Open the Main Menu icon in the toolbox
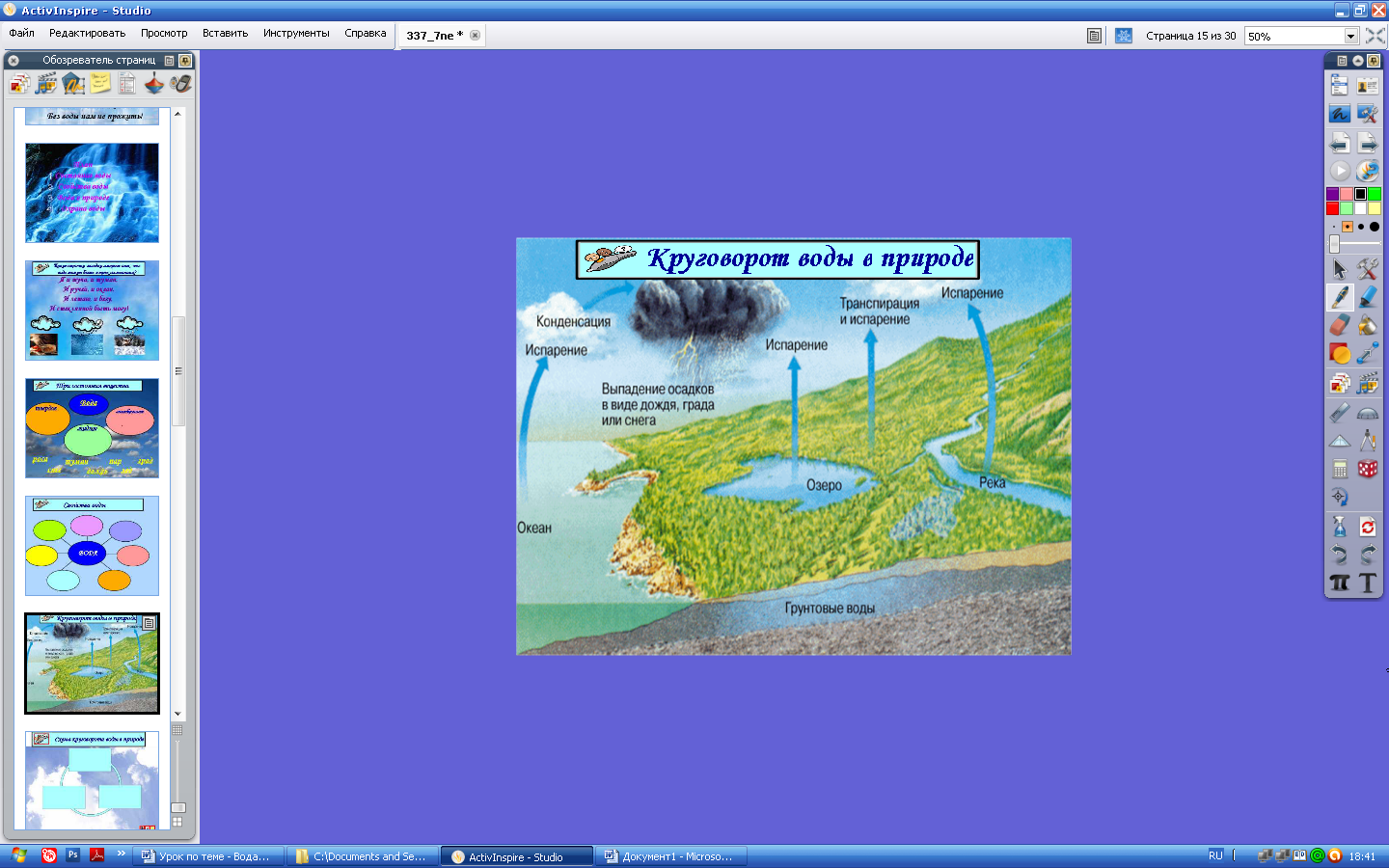Viewport: 1389px width, 868px height. point(1340,86)
